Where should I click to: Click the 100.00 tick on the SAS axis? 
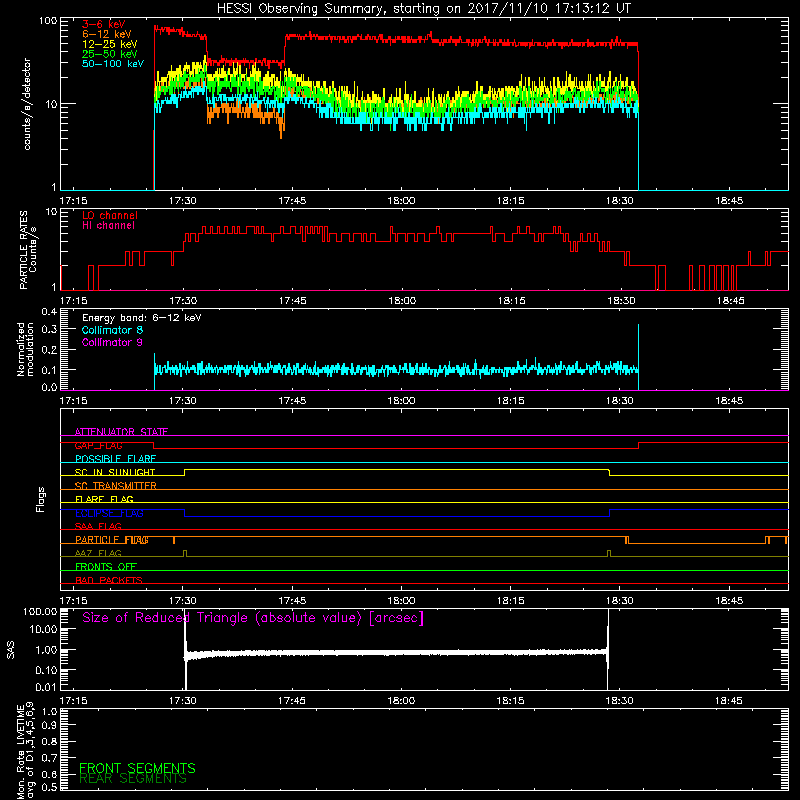point(40,611)
